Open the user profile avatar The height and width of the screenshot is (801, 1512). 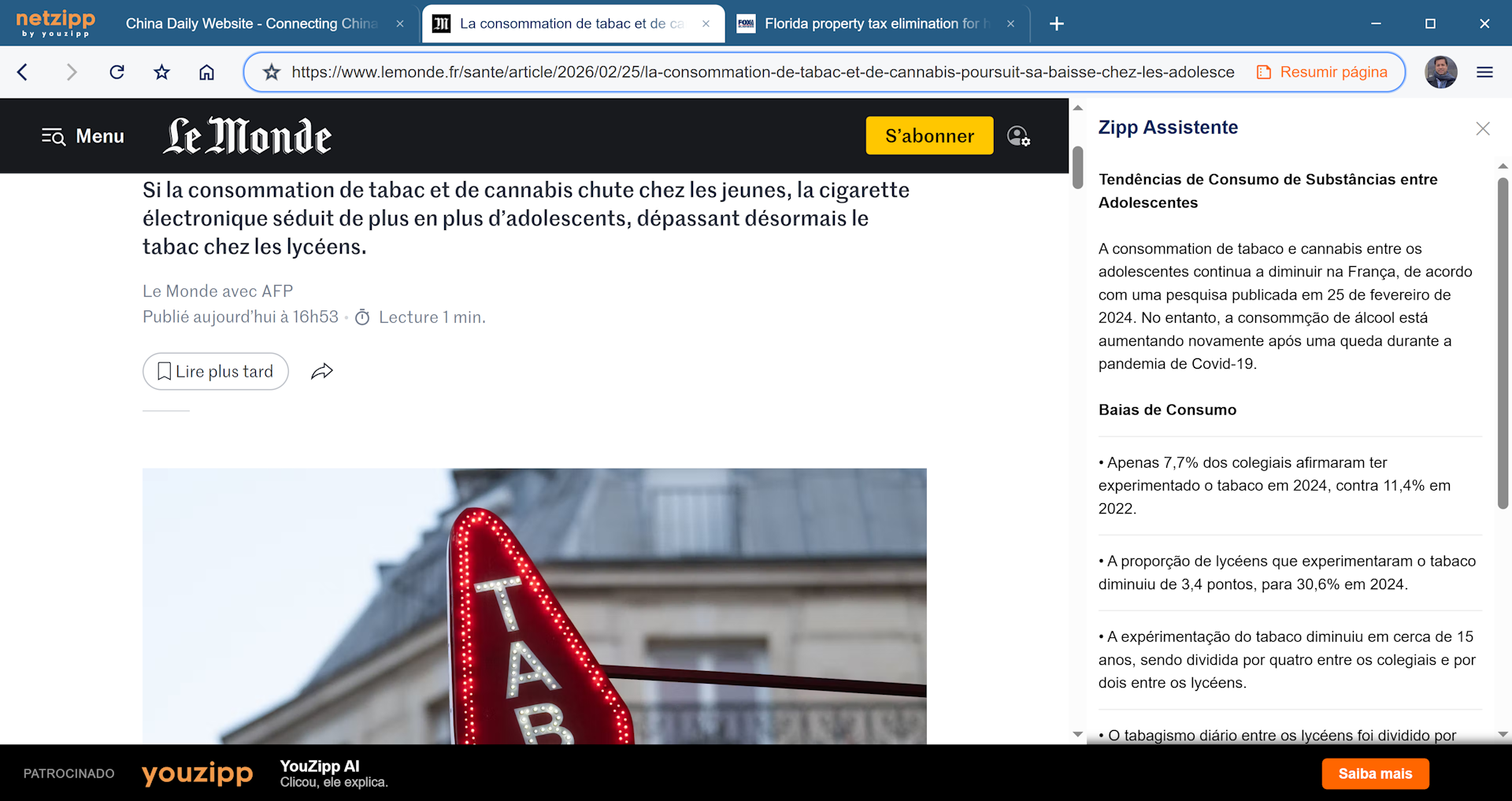(1440, 72)
